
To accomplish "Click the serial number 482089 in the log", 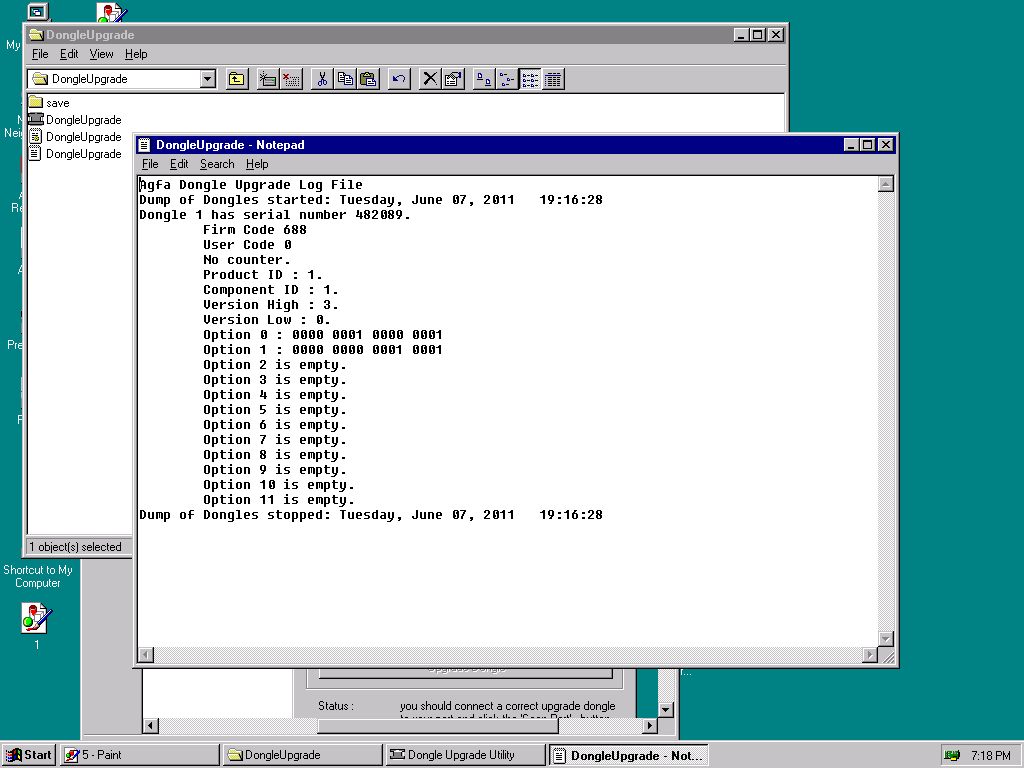I will point(379,215).
